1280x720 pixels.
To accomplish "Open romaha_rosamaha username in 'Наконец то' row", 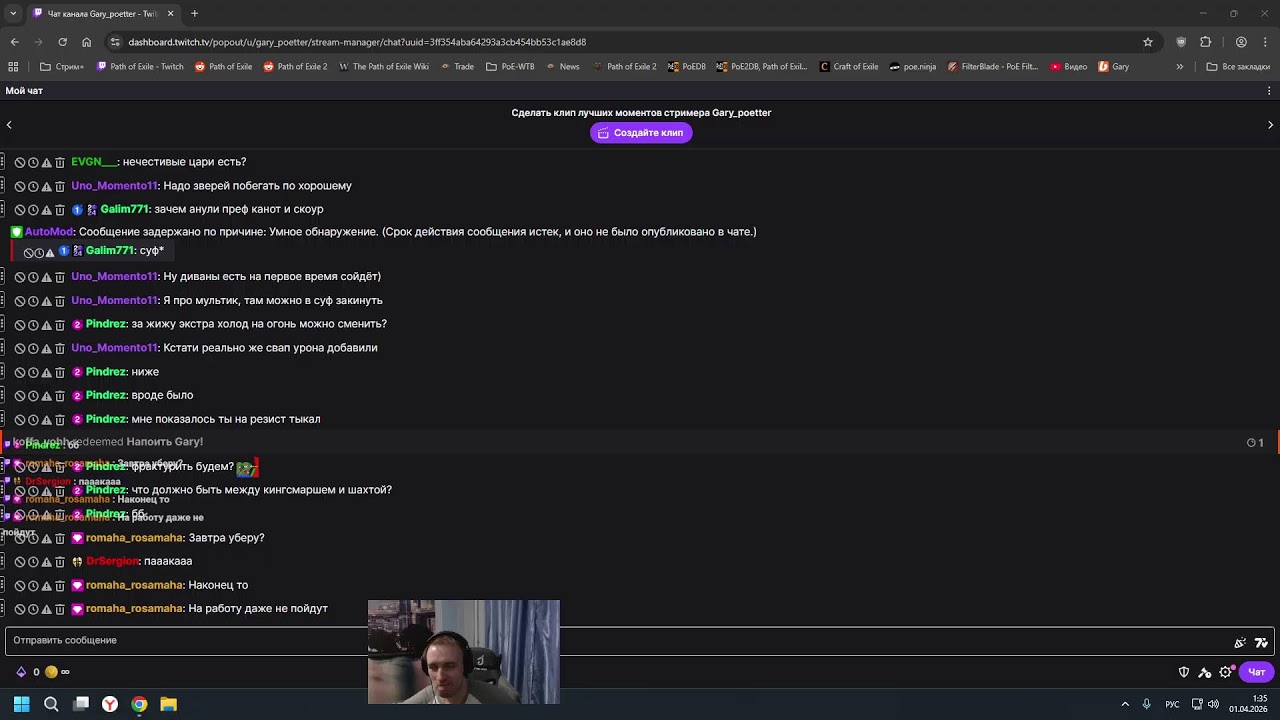I will (134, 586).
